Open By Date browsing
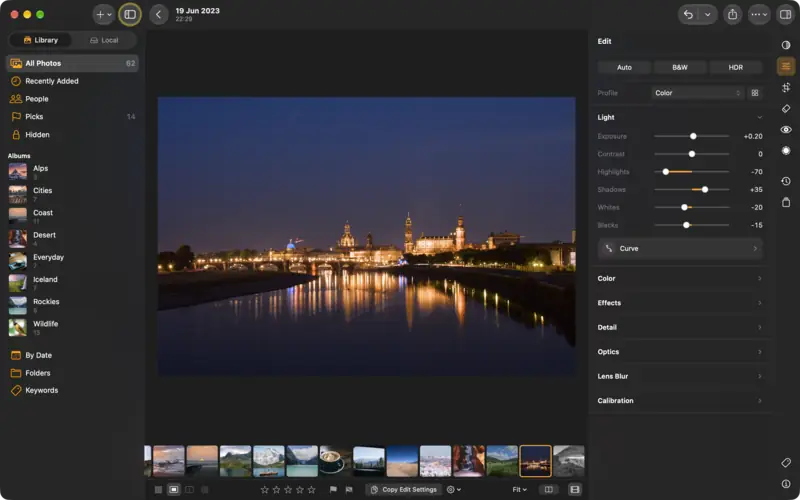Image resolution: width=800 pixels, height=500 pixels. click(x=72, y=355)
